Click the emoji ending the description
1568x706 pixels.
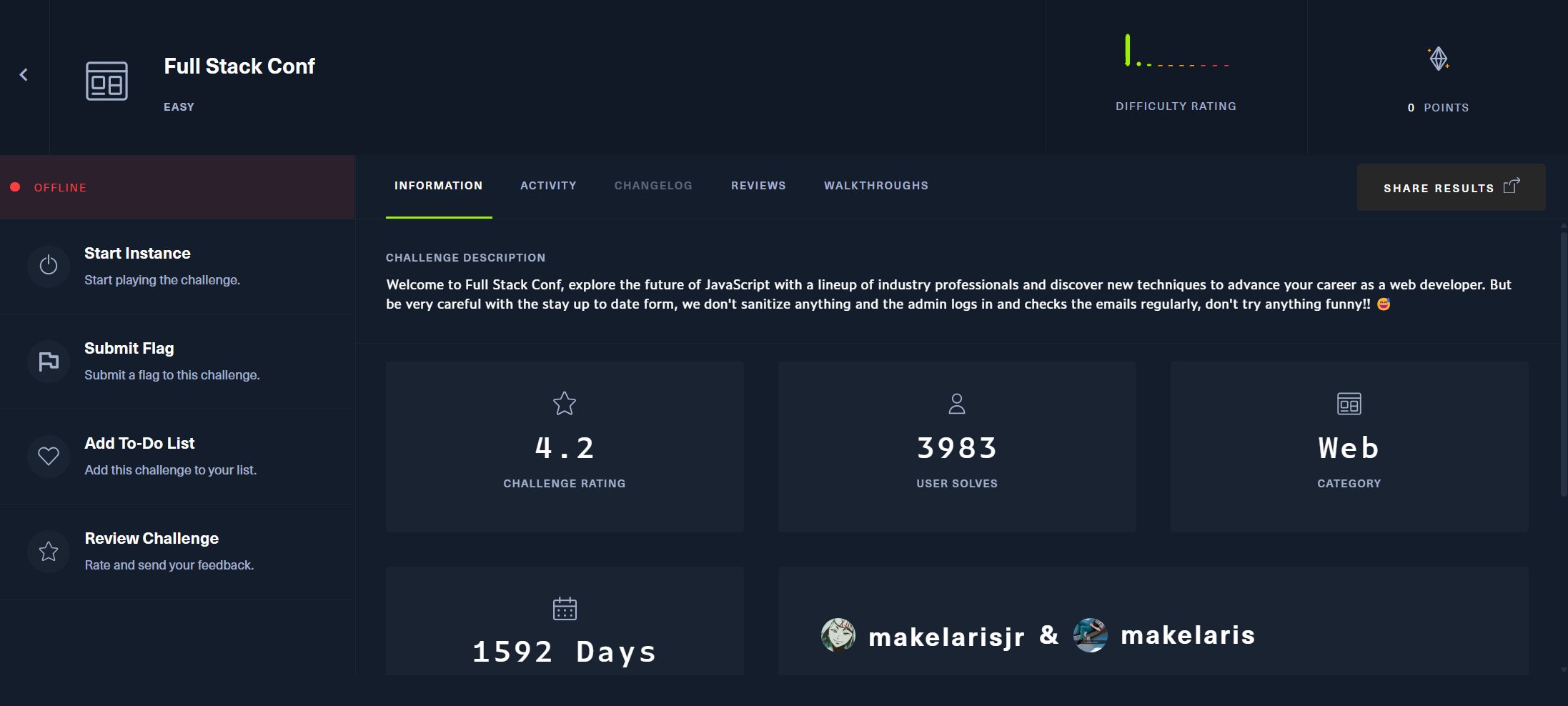point(1384,304)
